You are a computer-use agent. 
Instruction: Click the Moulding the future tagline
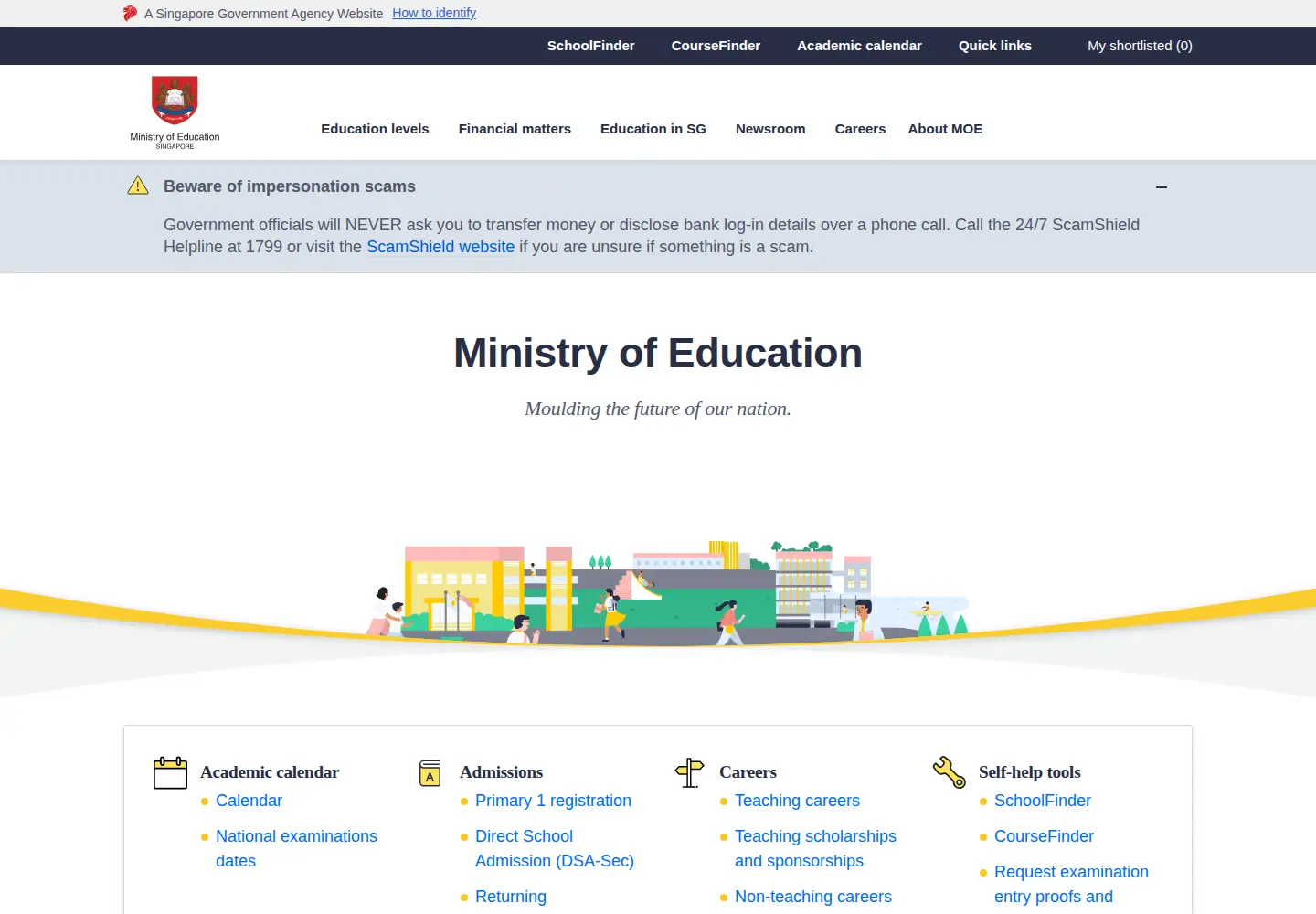658,409
